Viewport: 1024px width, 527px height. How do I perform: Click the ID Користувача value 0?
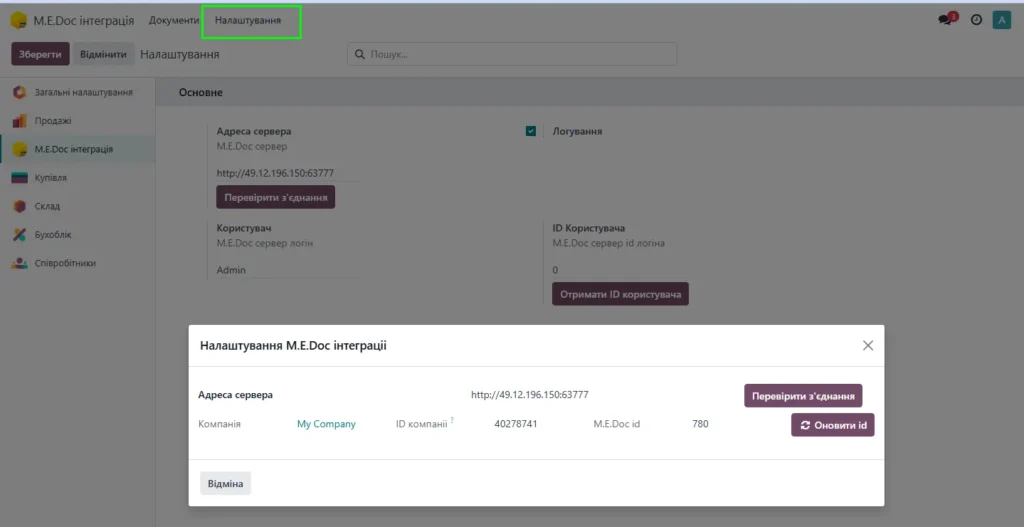[x=555, y=270]
